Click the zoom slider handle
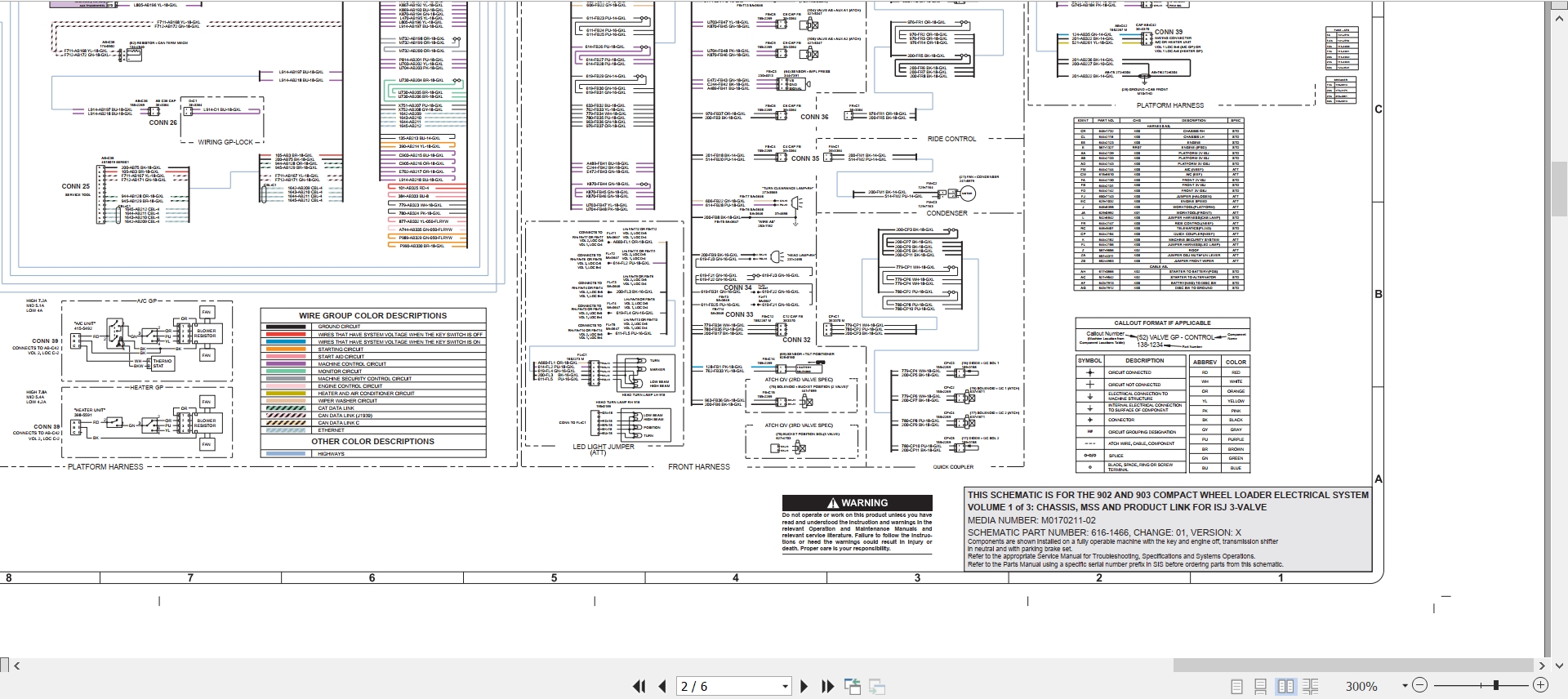Screen dimensions: 1568x699 (x=1495, y=686)
